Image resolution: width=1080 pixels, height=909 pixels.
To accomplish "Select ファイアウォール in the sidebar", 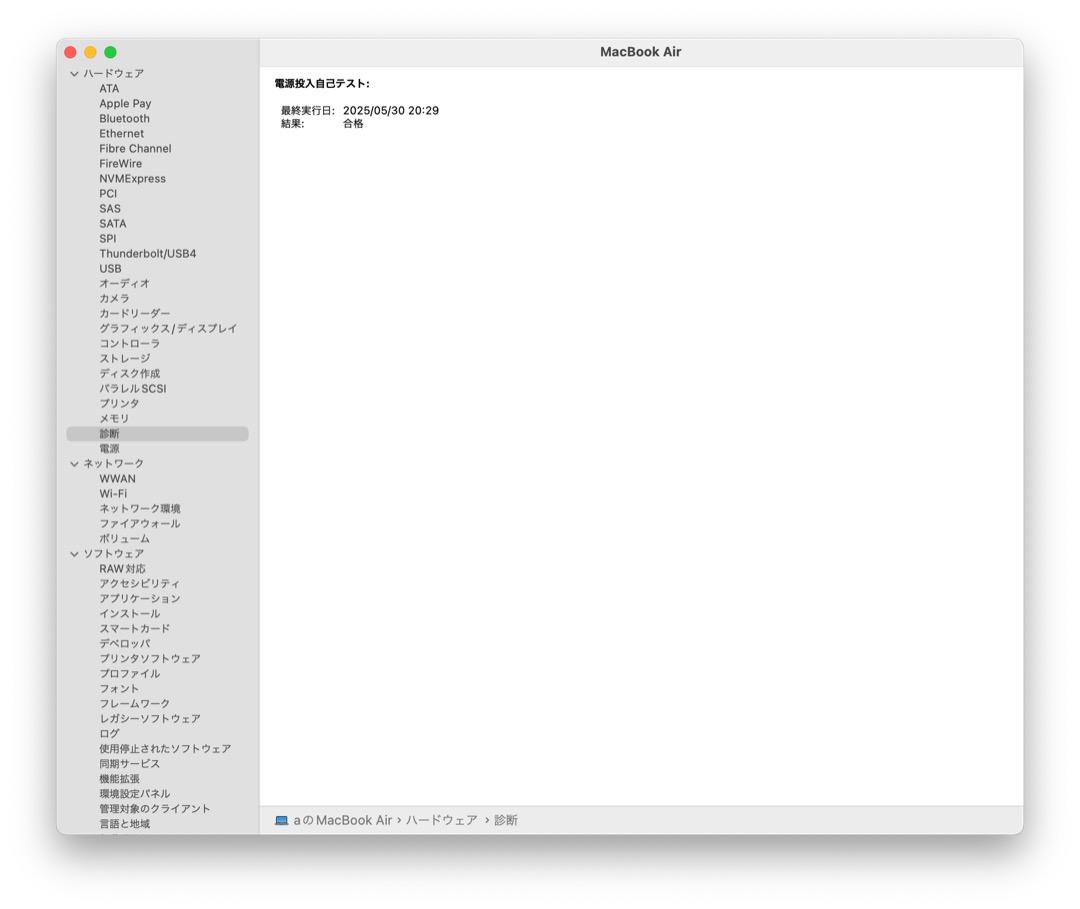I will pos(140,524).
